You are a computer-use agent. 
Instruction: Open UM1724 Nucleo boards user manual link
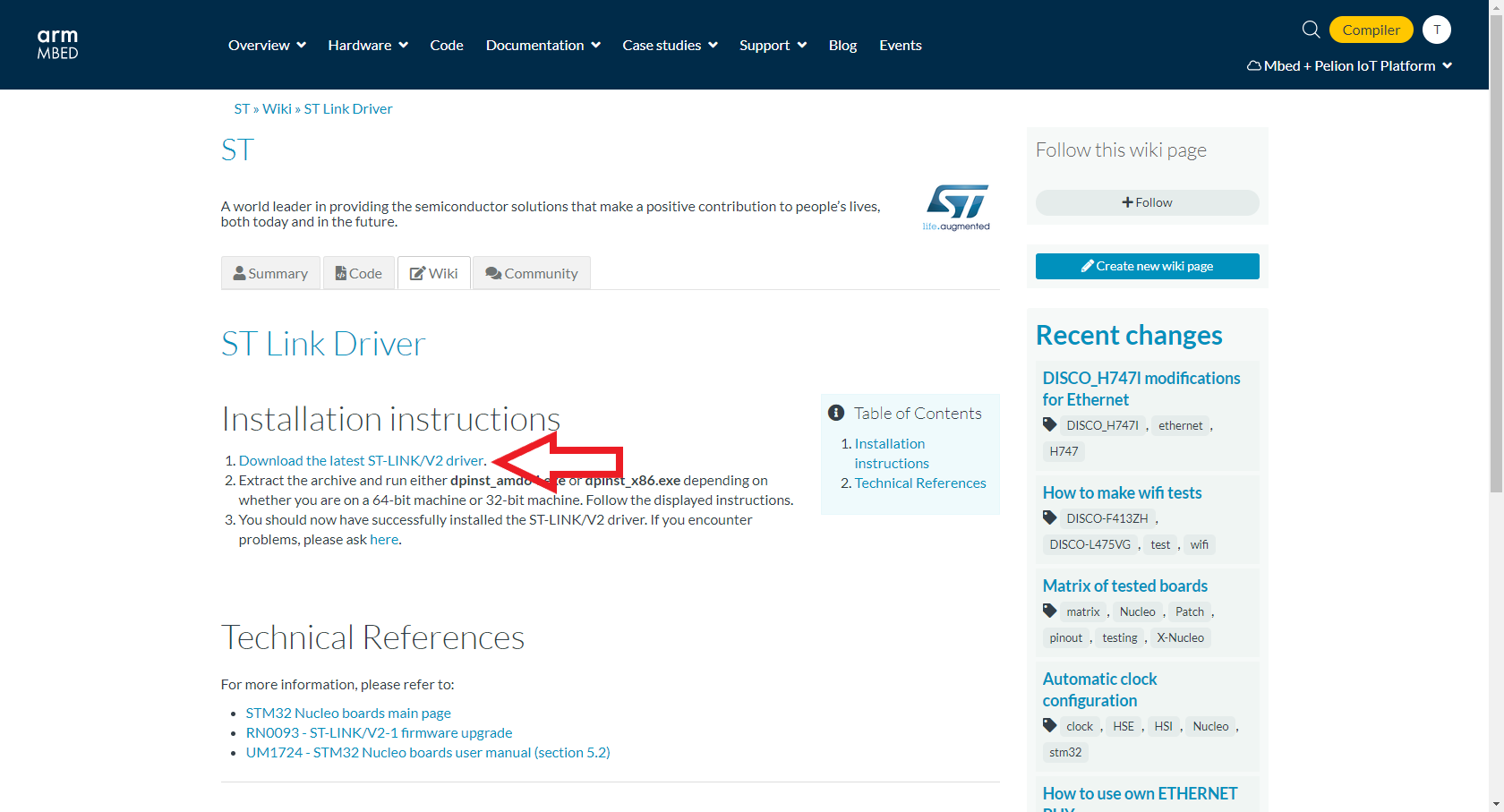click(428, 752)
